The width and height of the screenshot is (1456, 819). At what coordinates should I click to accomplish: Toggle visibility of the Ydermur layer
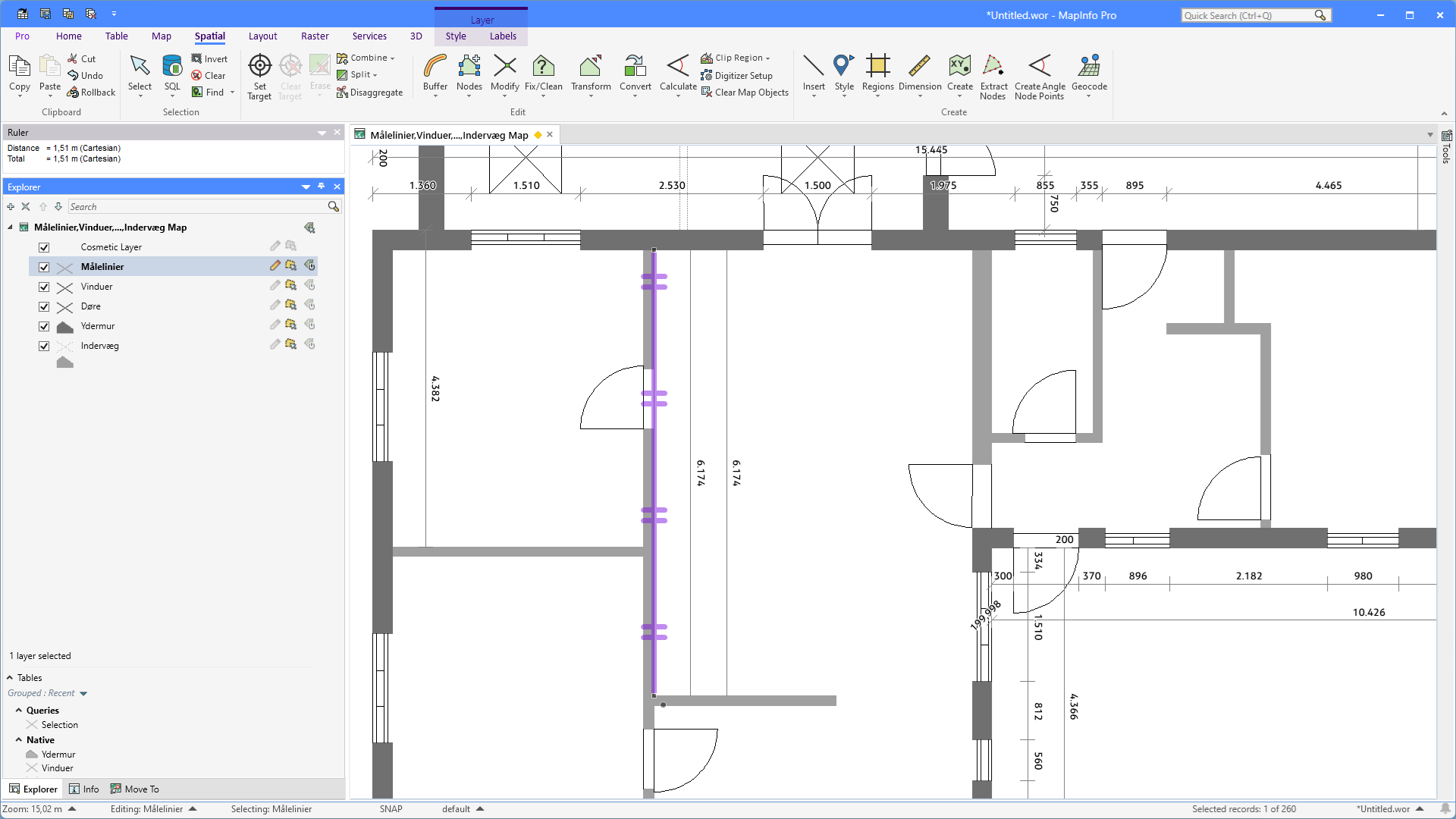point(44,327)
